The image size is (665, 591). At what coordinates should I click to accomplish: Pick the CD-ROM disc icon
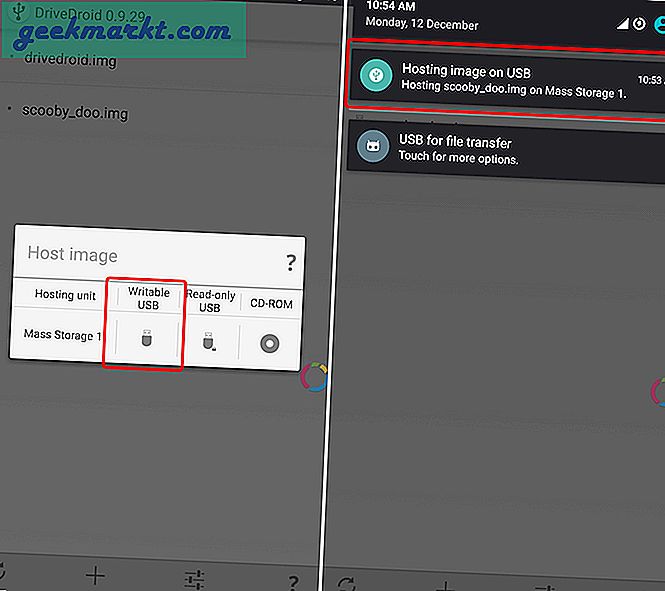(268, 342)
